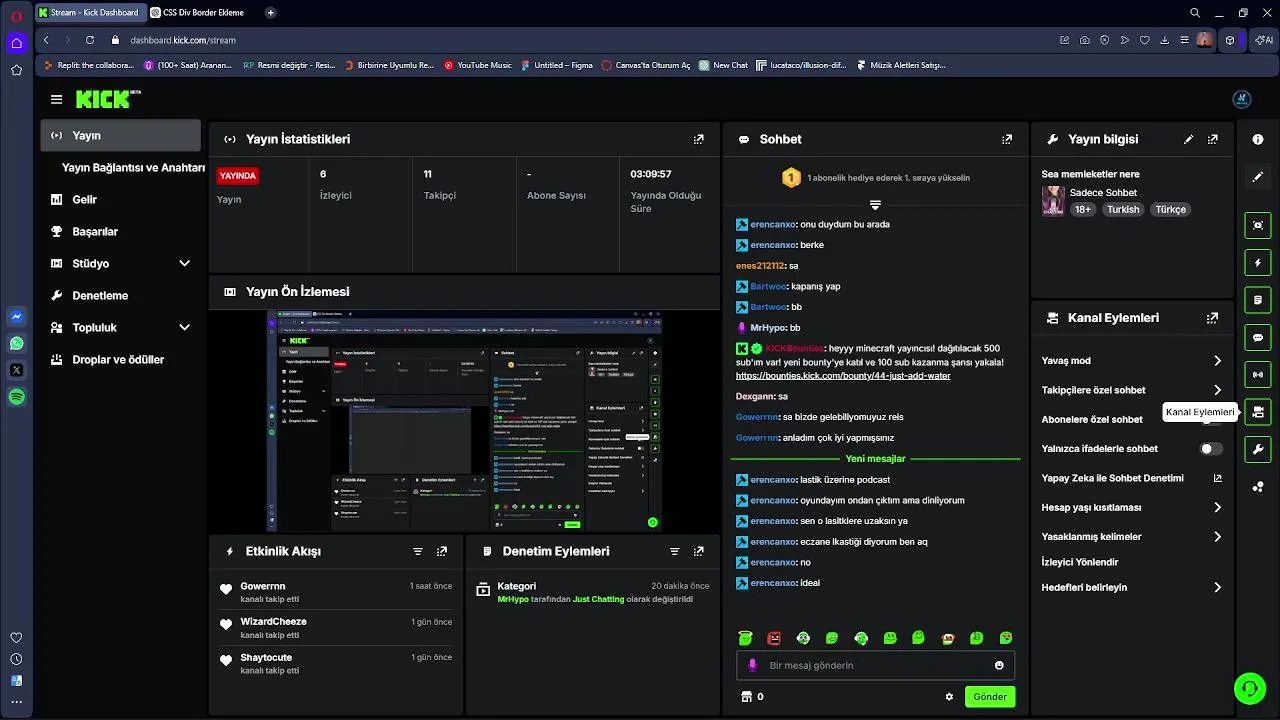Toggle the Kanal Eylemleri widget icon
The width and height of the screenshot is (1280, 720).
pyautogui.click(x=1258, y=412)
